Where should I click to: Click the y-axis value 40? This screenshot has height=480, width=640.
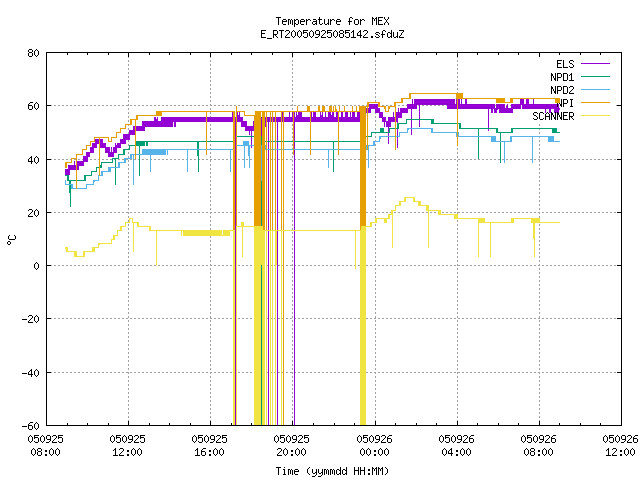coord(33,160)
